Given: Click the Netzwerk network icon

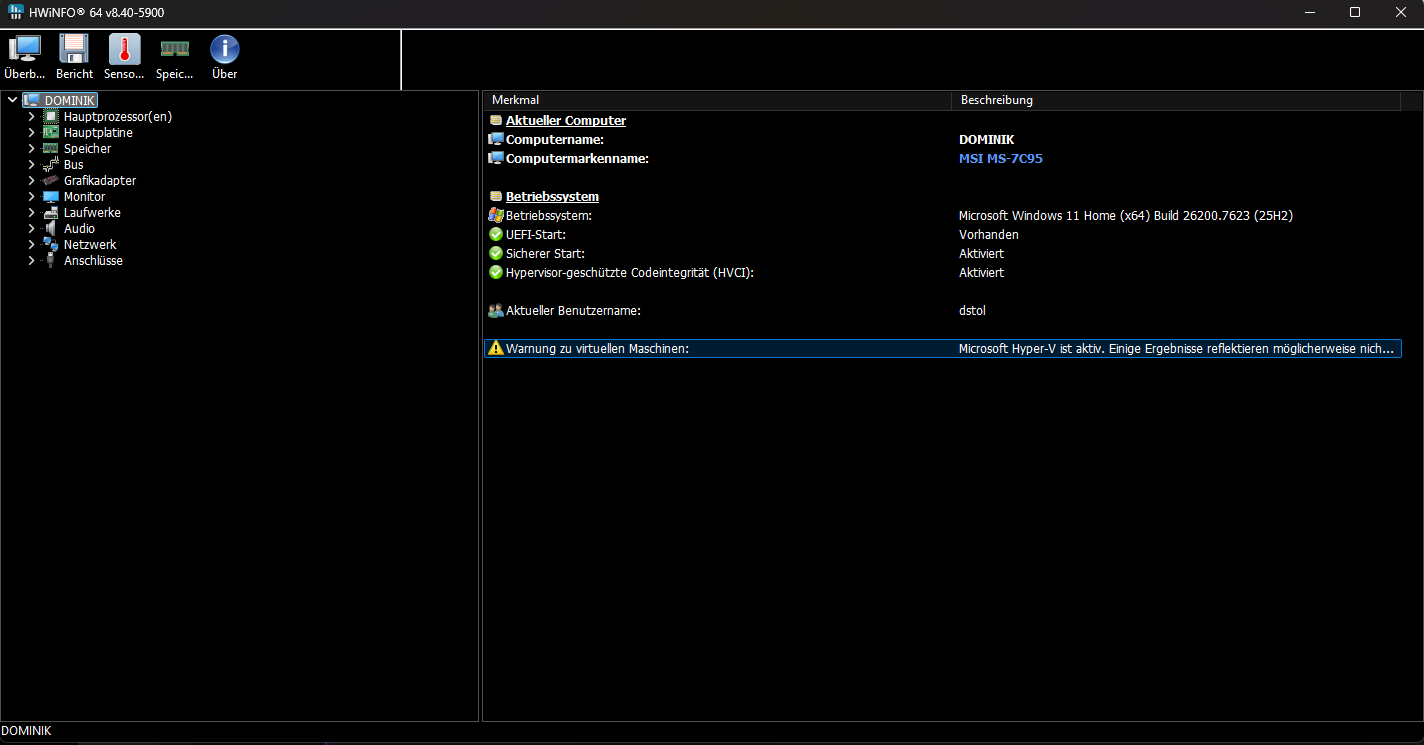Looking at the screenshot, I should 51,245.
